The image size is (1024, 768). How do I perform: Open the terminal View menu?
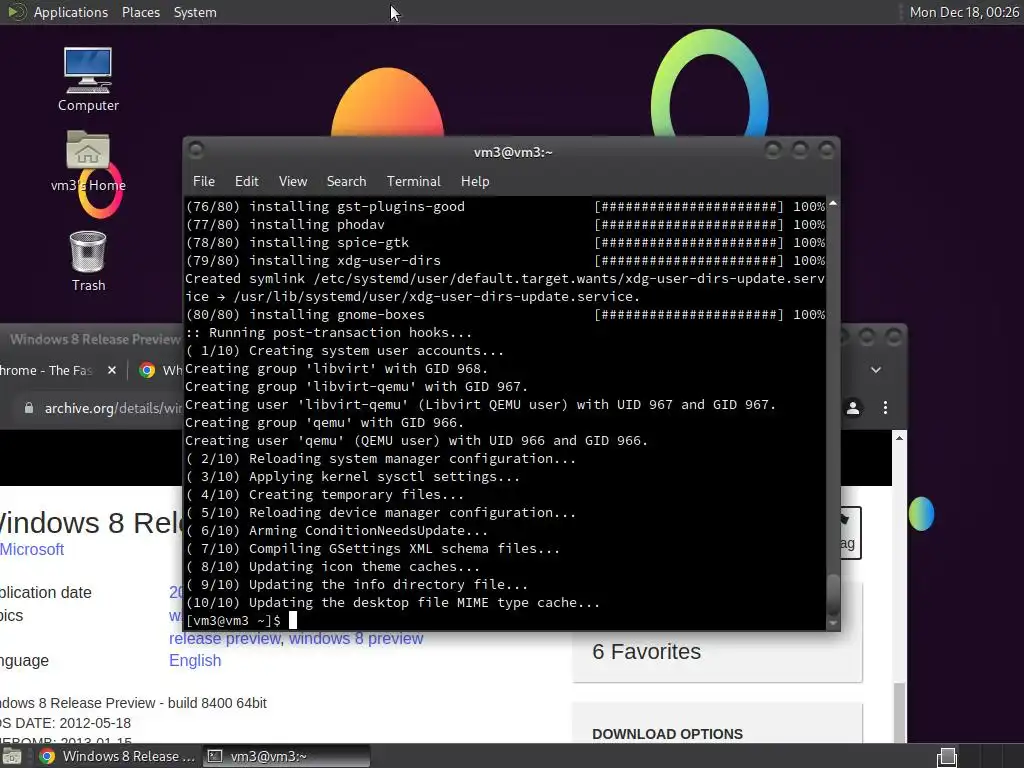[x=293, y=182]
